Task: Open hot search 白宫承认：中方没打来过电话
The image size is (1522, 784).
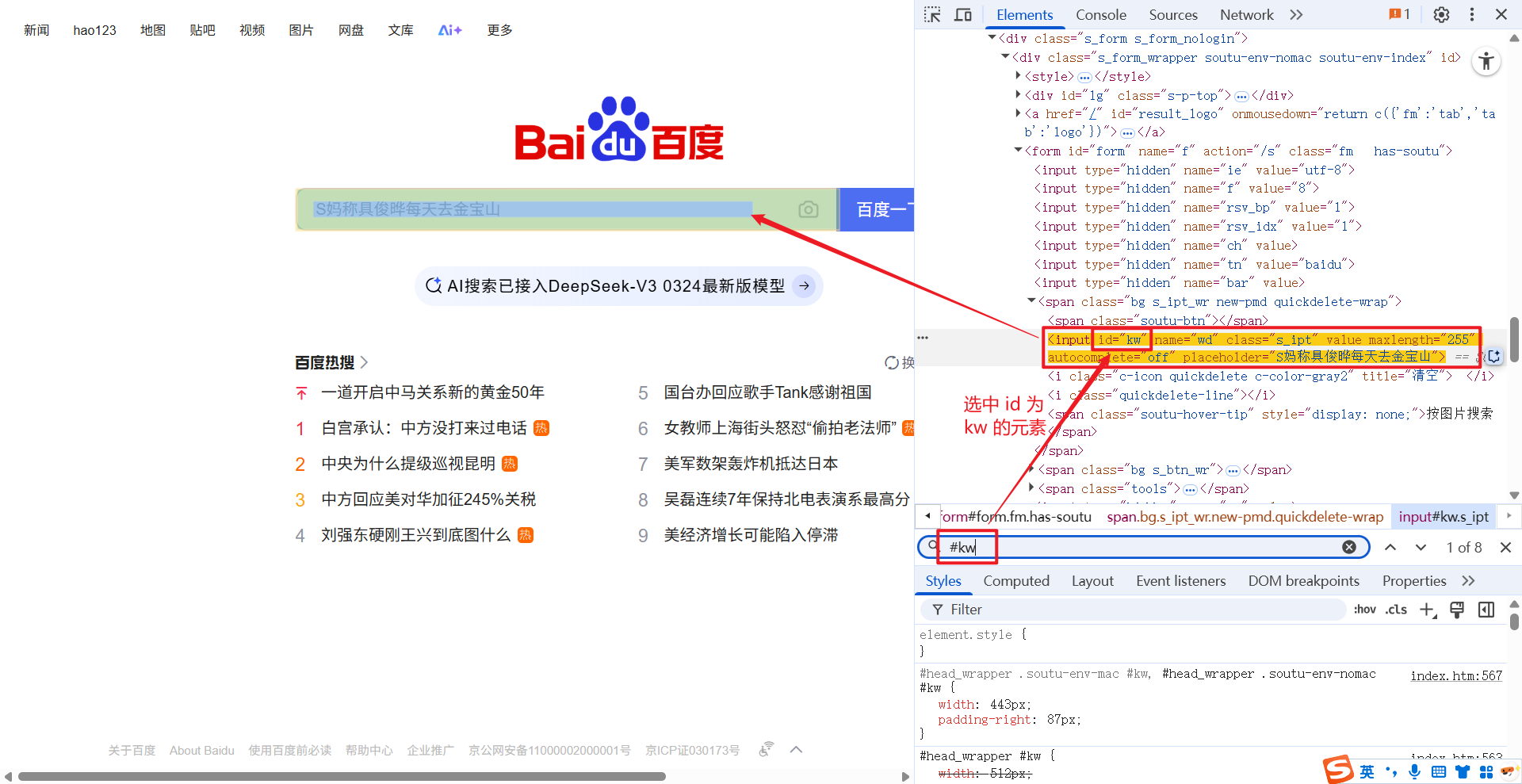Action: point(423,428)
